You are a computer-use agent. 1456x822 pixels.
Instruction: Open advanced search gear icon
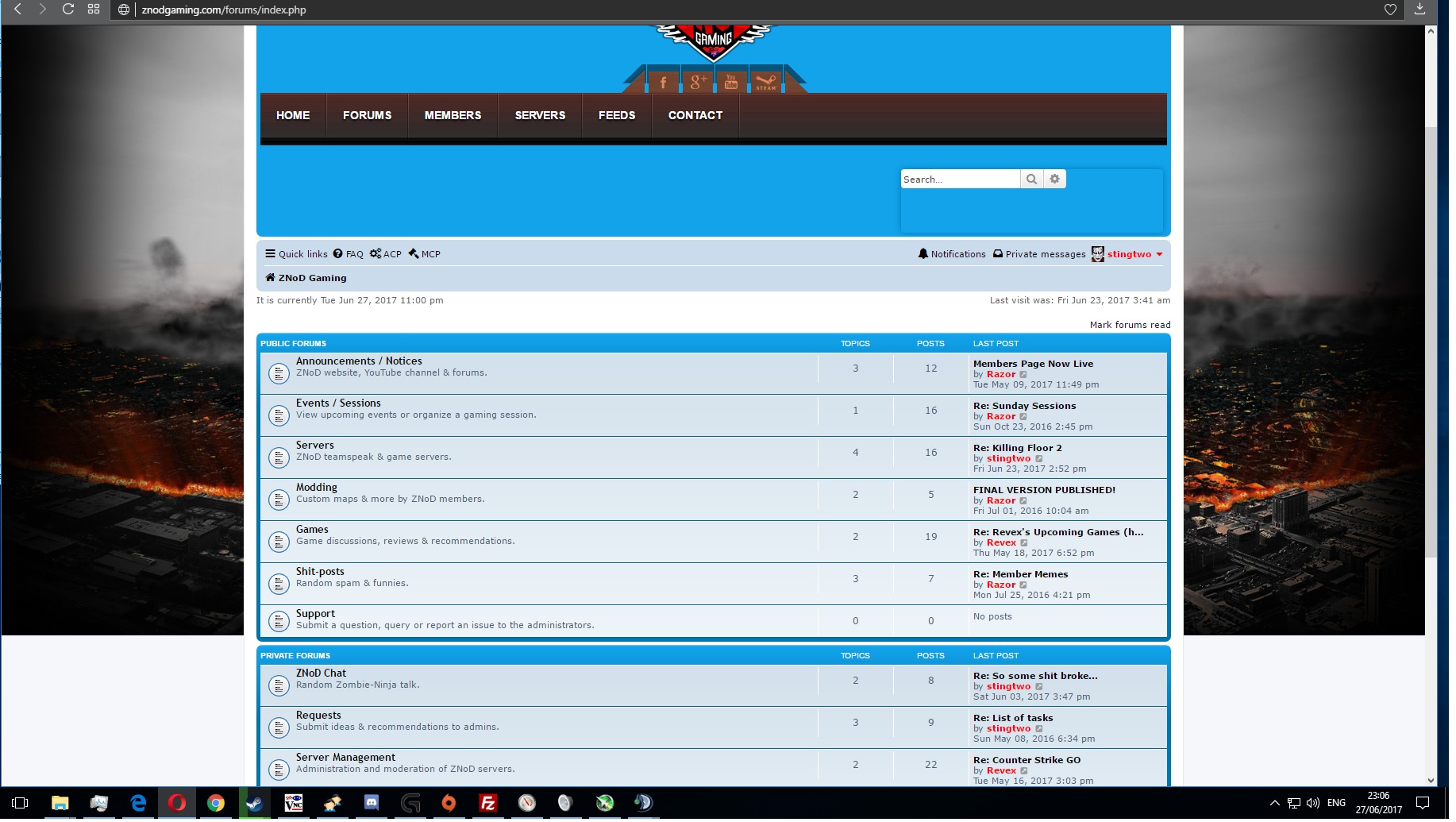point(1054,179)
